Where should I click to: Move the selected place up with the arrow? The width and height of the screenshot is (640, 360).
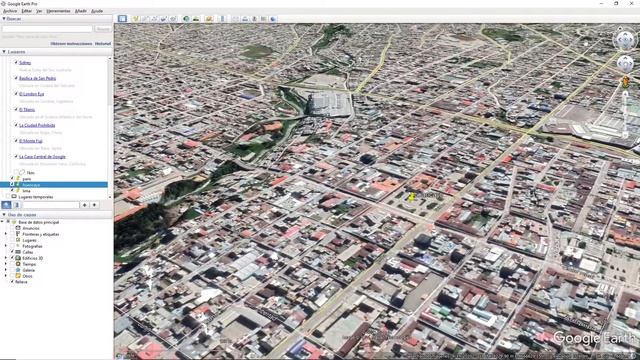pos(84,205)
